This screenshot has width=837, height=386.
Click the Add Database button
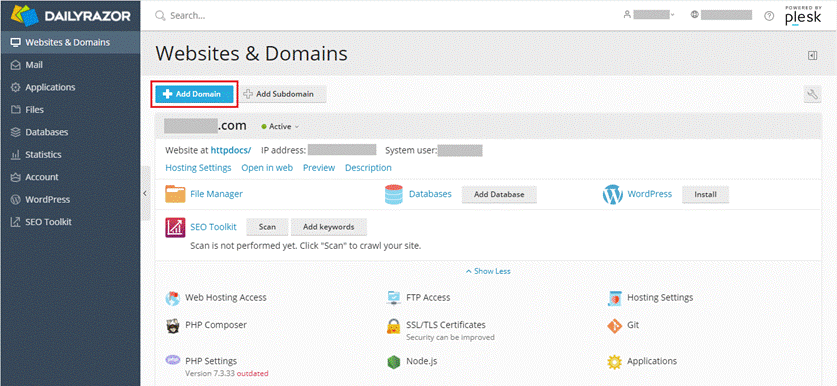pos(499,195)
